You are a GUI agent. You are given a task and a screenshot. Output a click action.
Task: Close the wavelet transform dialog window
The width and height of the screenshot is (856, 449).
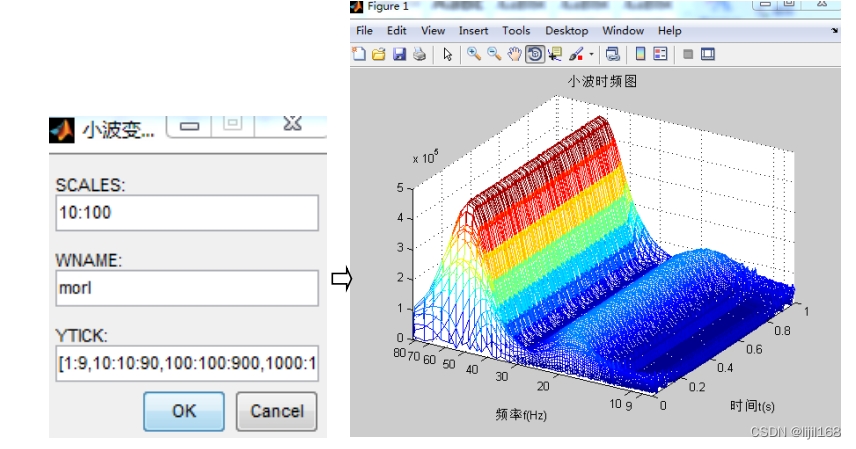[293, 123]
